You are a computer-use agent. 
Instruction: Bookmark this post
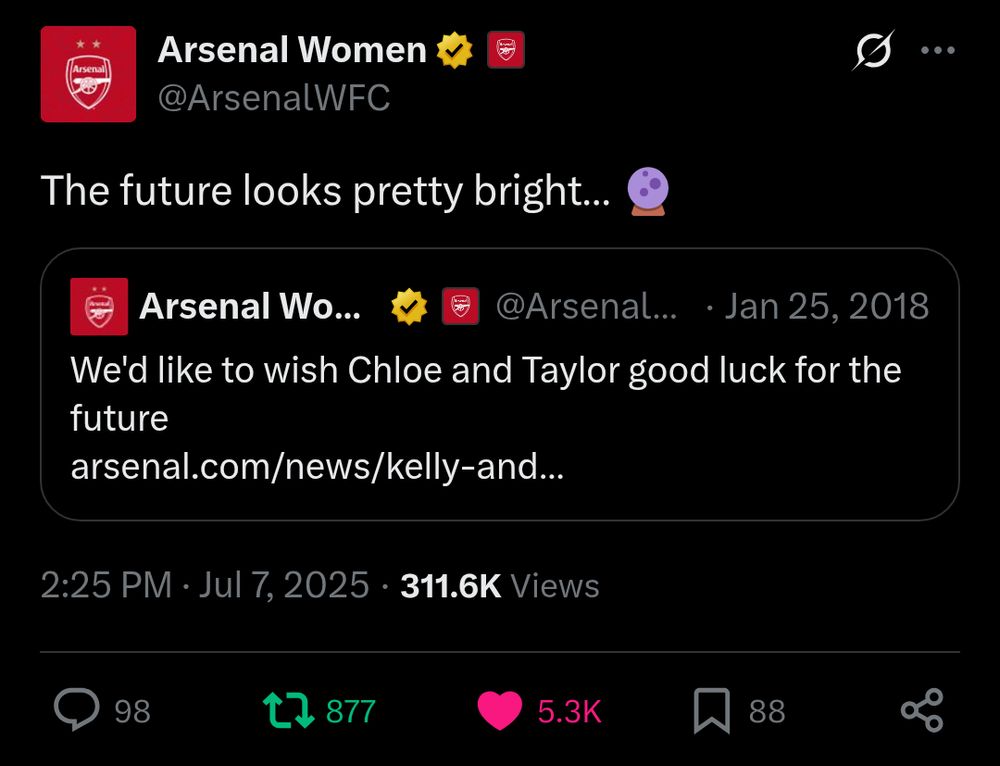[714, 710]
